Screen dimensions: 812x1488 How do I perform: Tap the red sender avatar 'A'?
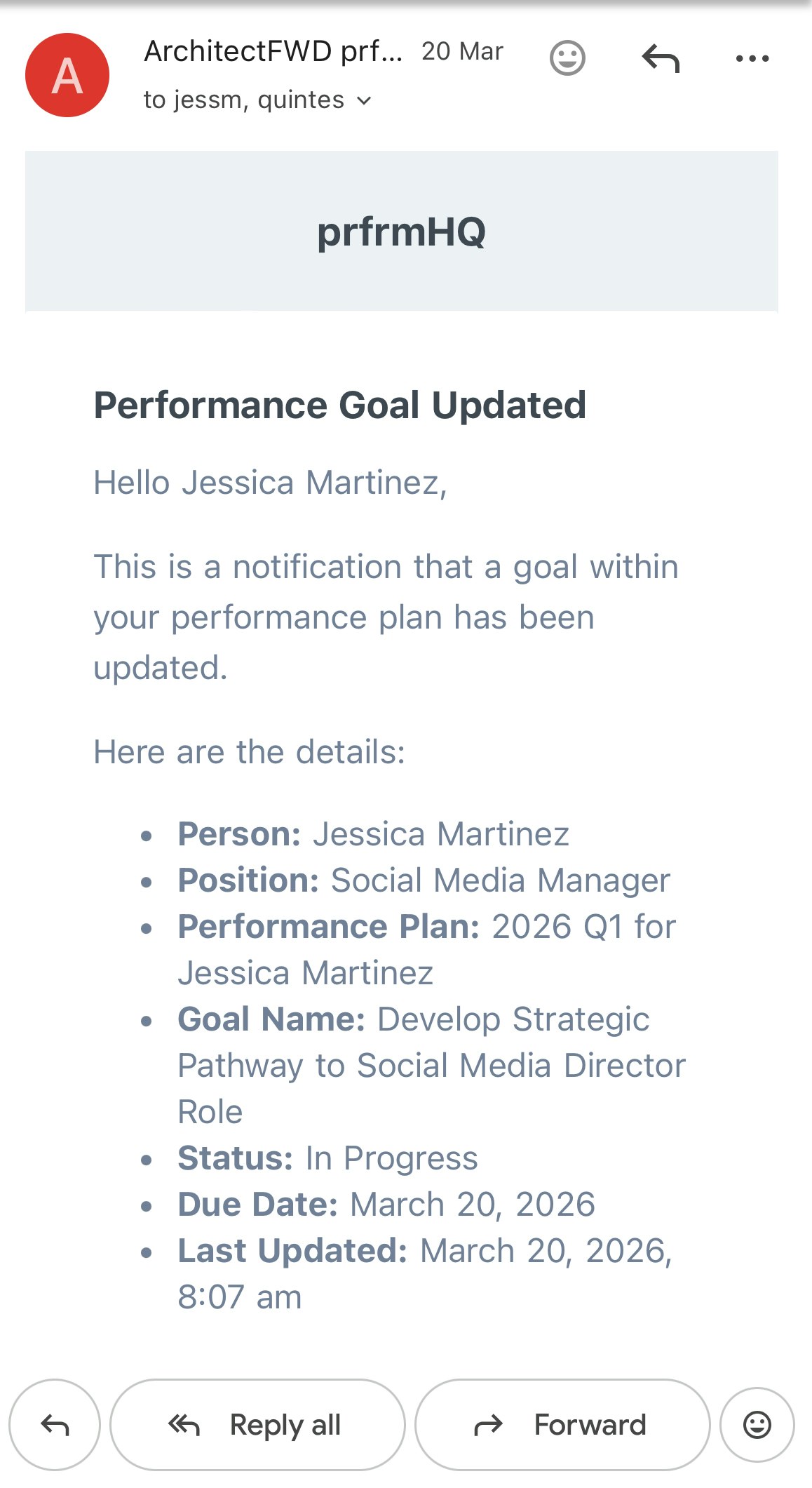pos(67,75)
